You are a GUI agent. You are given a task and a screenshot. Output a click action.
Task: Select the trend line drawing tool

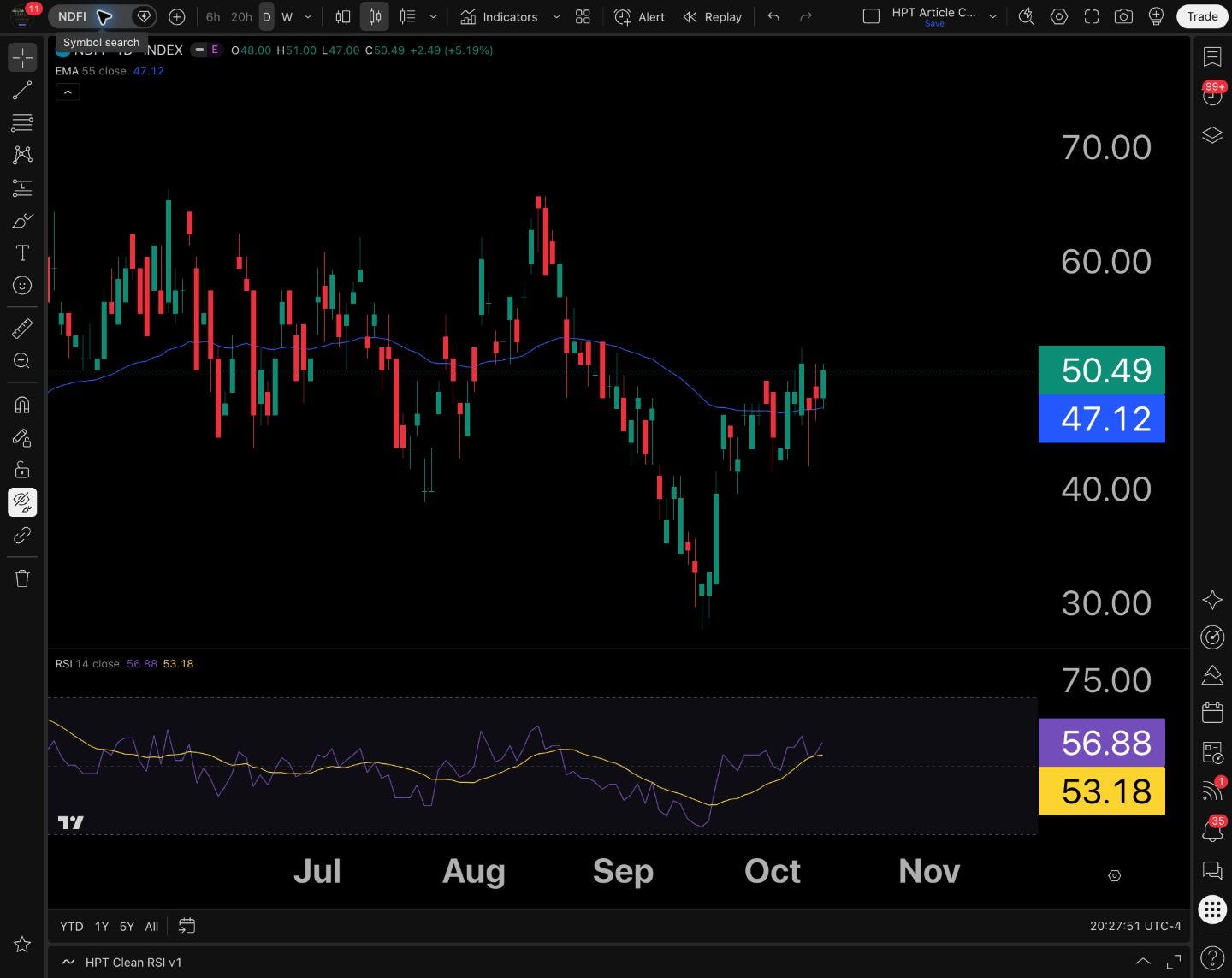pyautogui.click(x=22, y=91)
